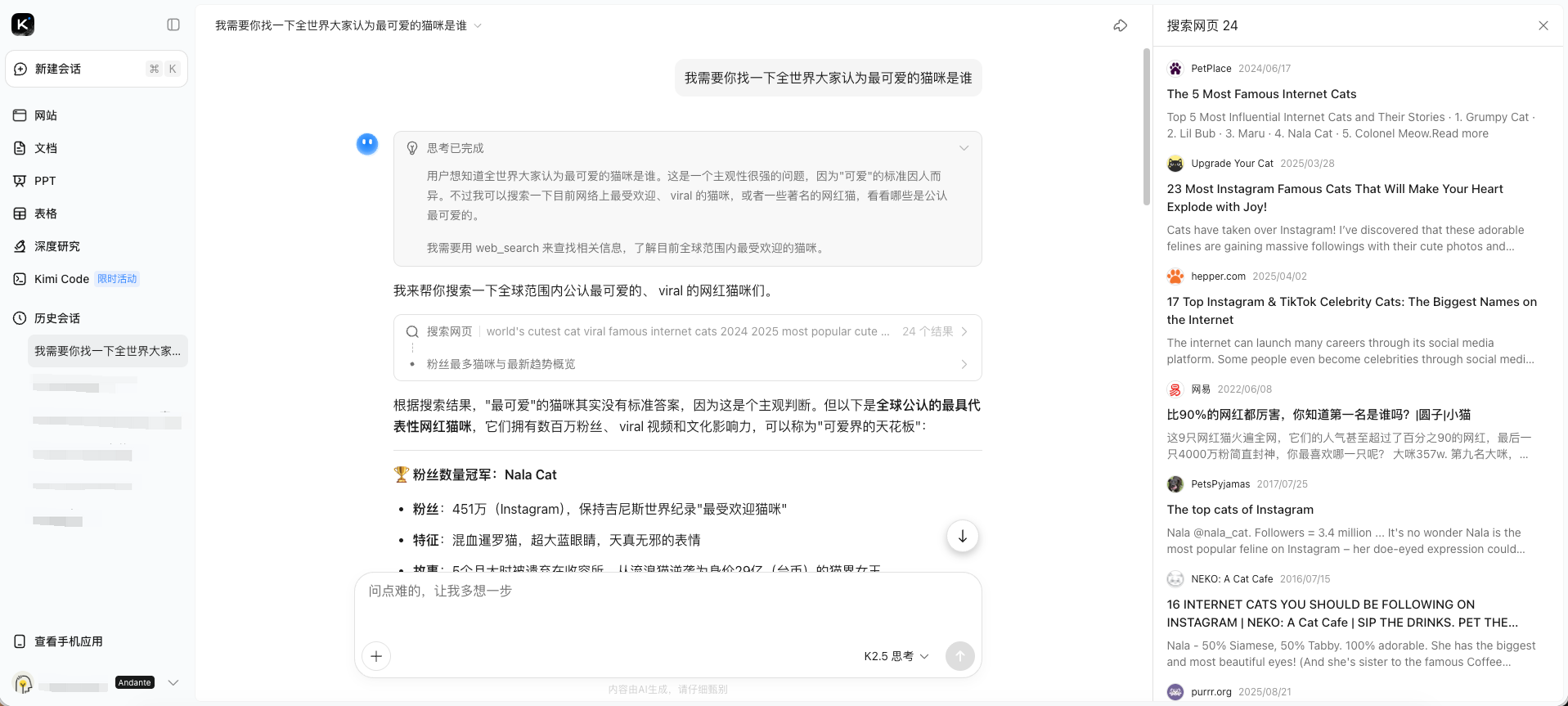Click the hepper.com source favicon
The image size is (1568, 706).
(1175, 277)
